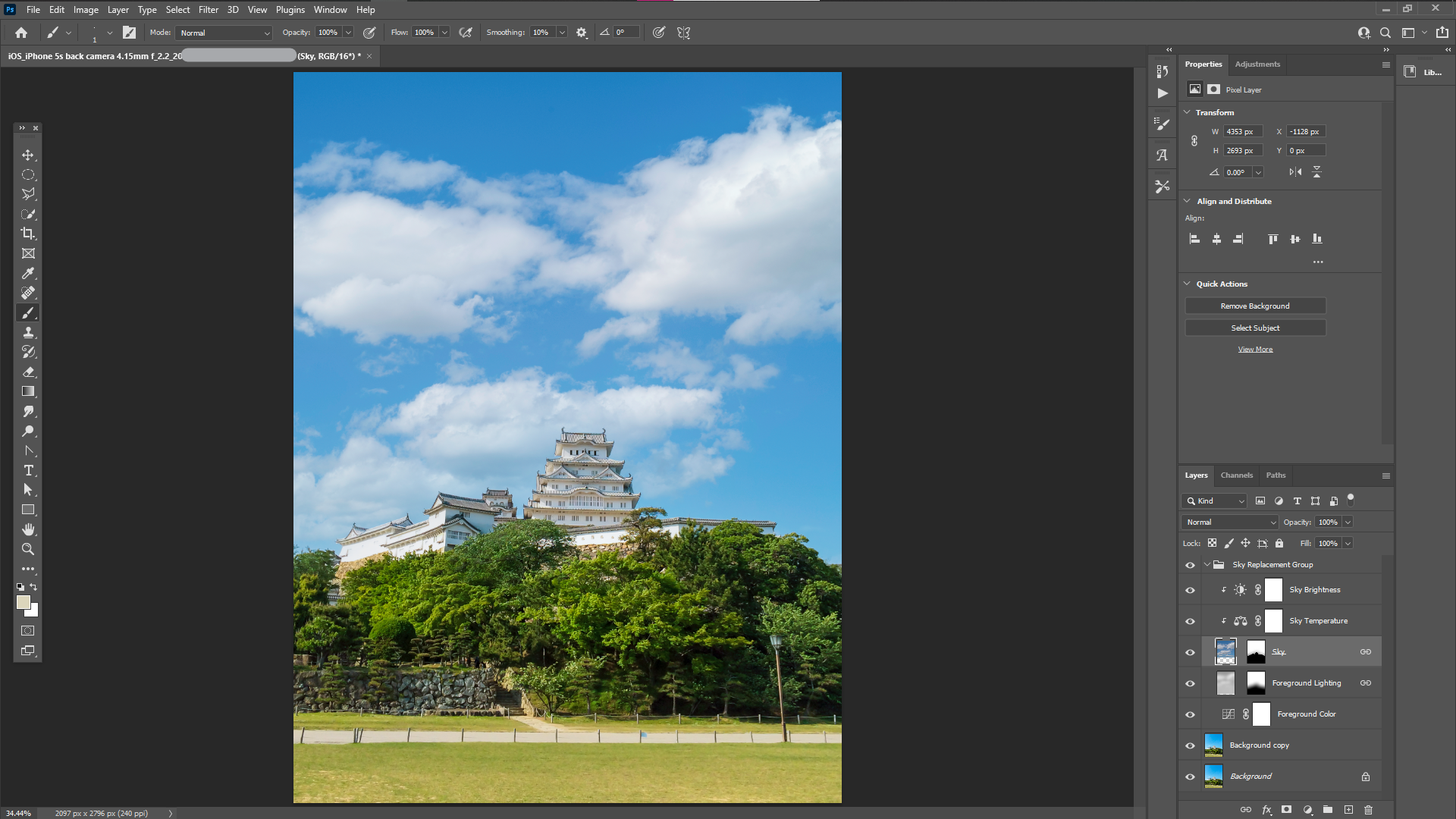
Task: Click the Remove Background button
Action: (1255, 306)
